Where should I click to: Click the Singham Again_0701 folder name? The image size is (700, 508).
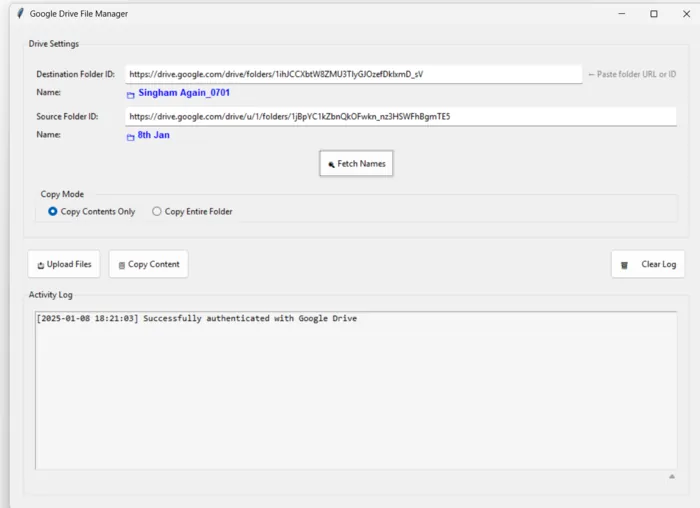[184, 93]
